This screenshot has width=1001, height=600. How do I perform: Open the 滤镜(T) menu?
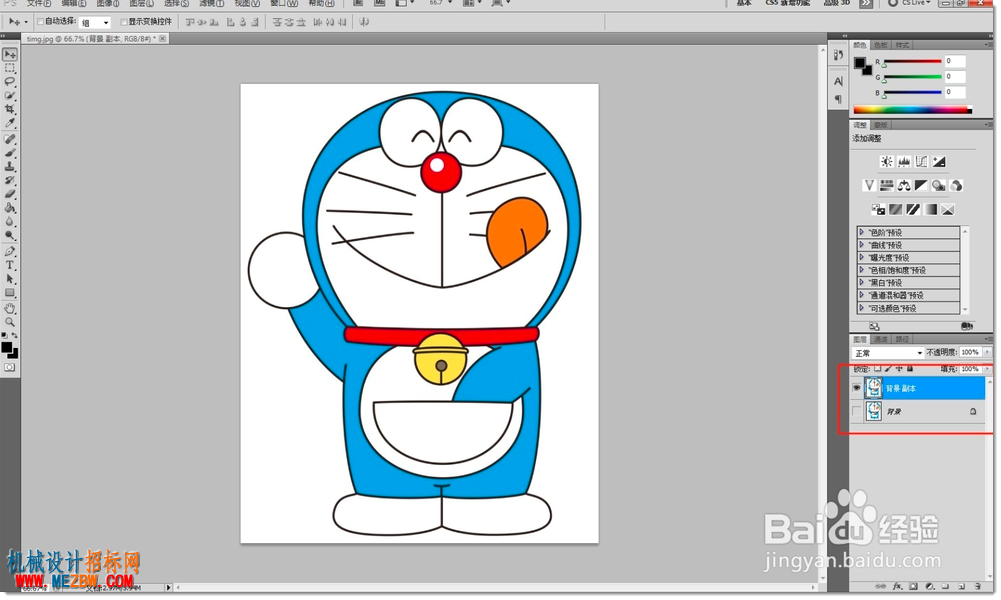(x=211, y=4)
